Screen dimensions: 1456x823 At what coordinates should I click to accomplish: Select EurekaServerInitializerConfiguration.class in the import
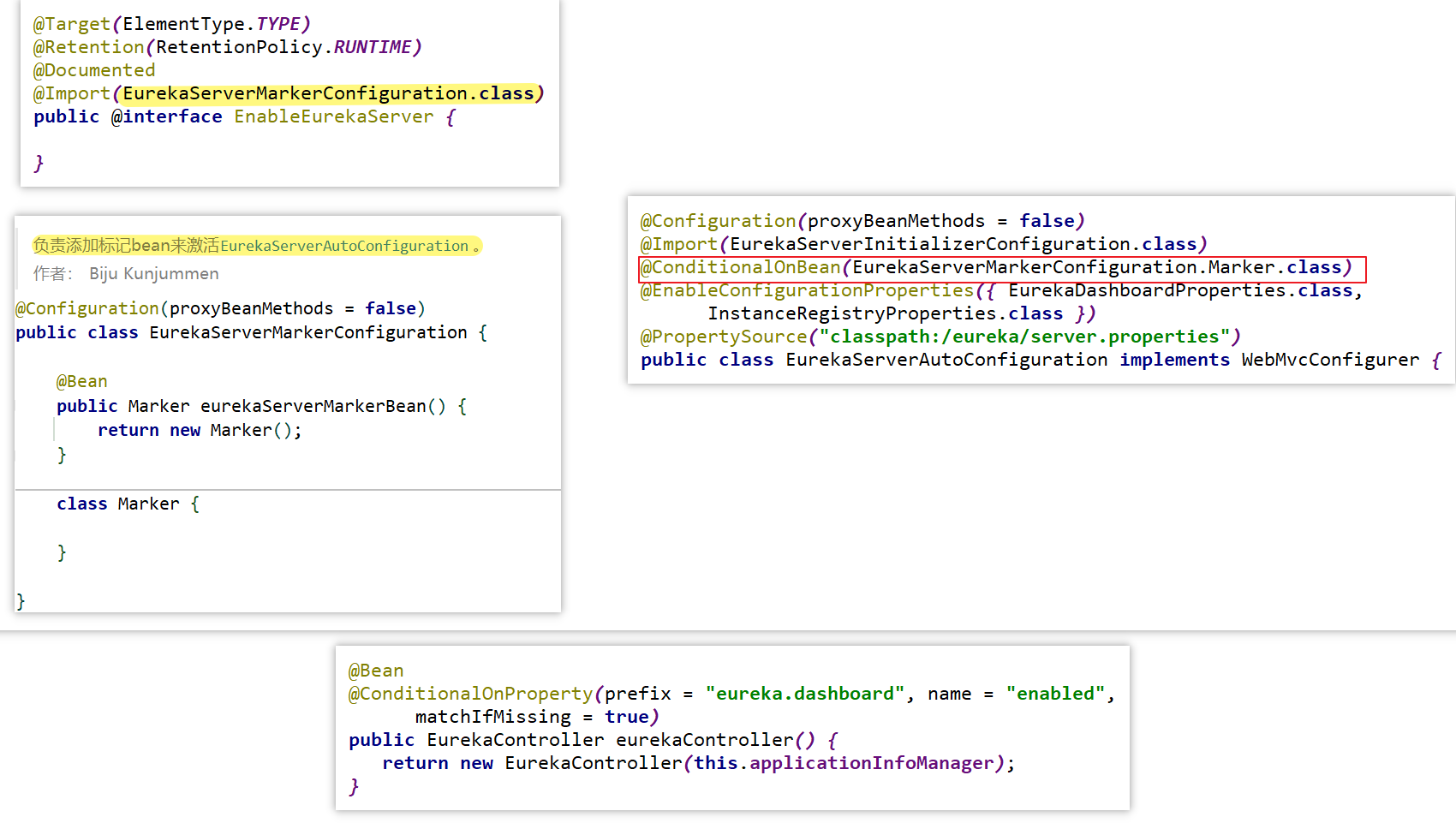tap(964, 244)
